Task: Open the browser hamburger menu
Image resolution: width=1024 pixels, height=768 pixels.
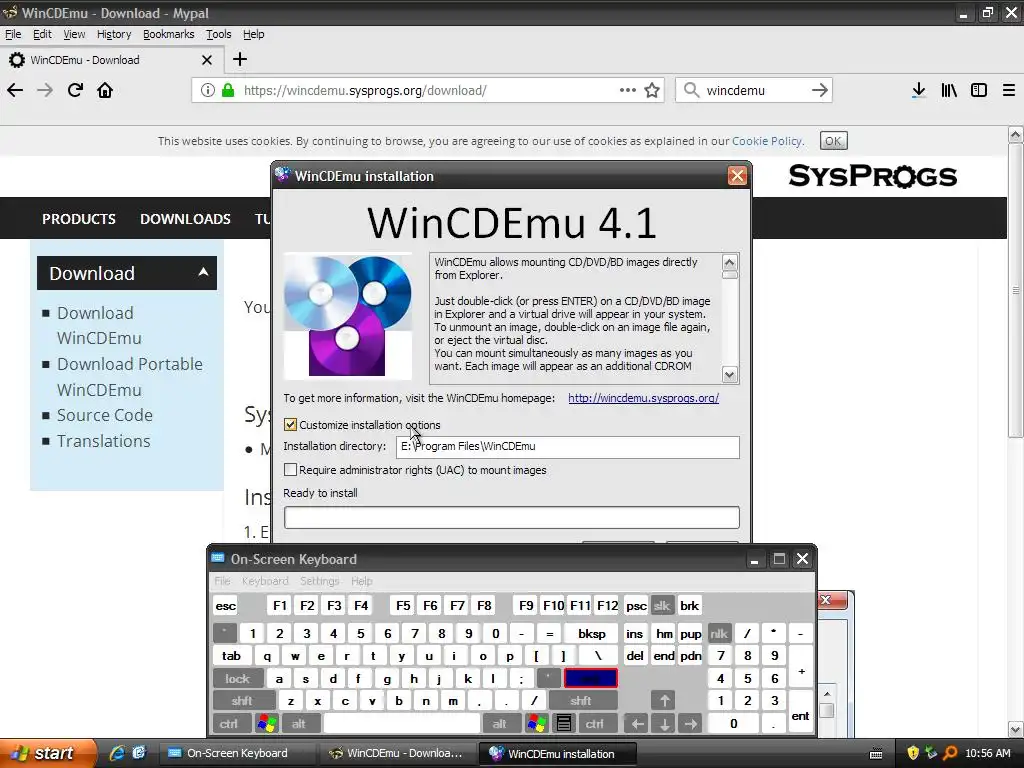Action: (x=1009, y=90)
